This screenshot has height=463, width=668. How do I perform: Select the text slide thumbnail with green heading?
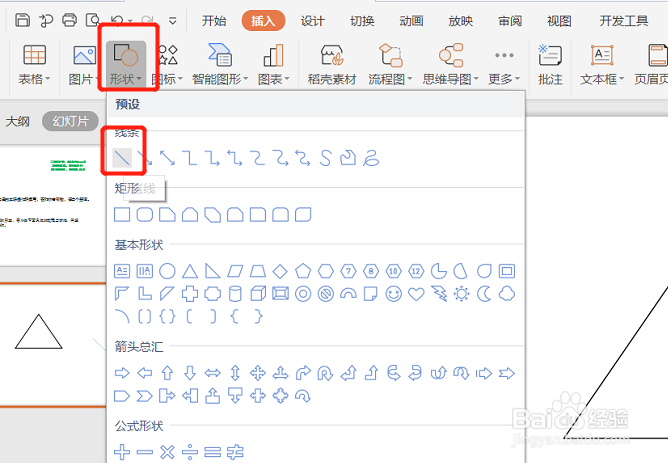53,206
